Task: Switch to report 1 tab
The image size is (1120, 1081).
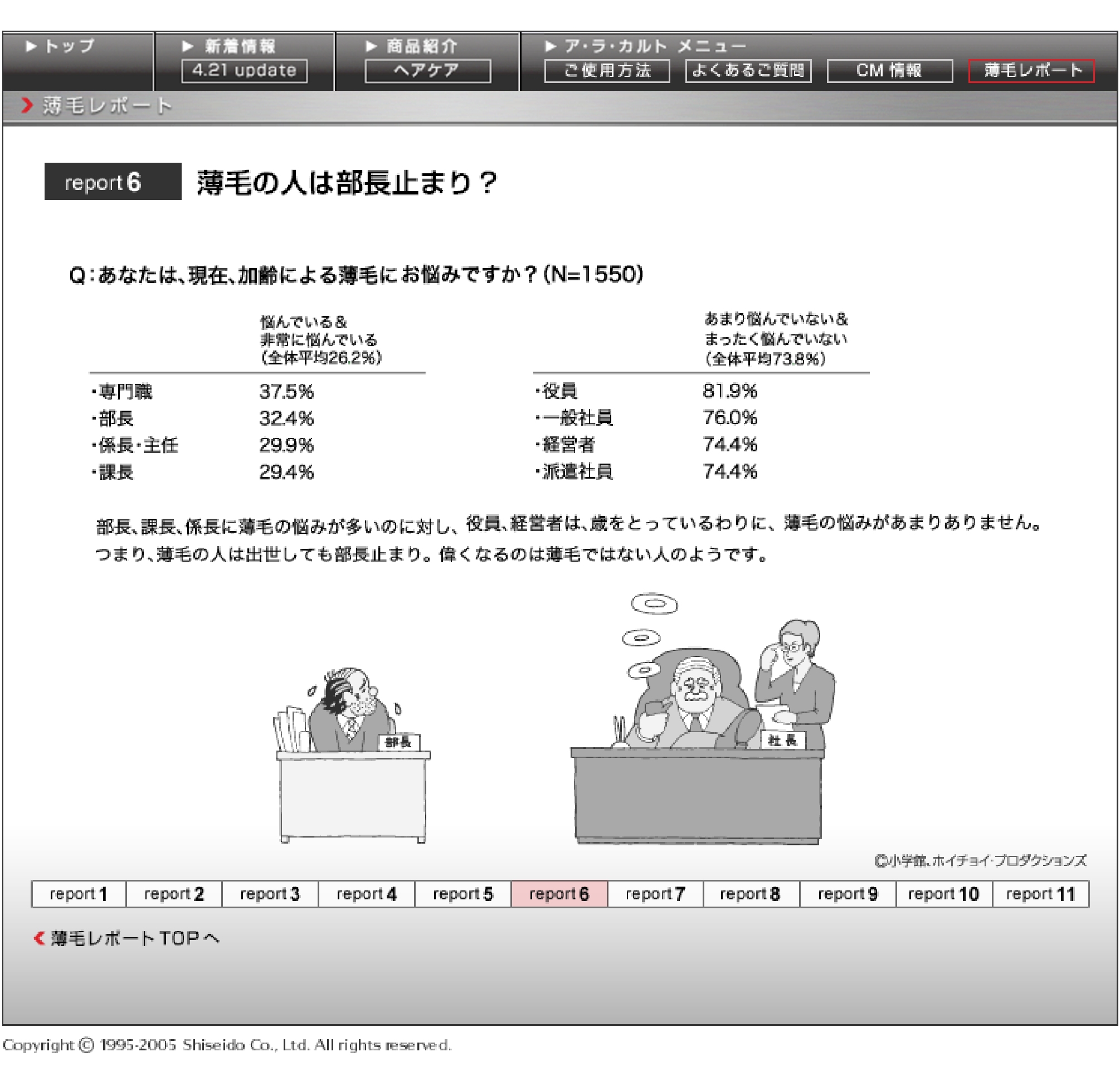Action: pos(78,894)
